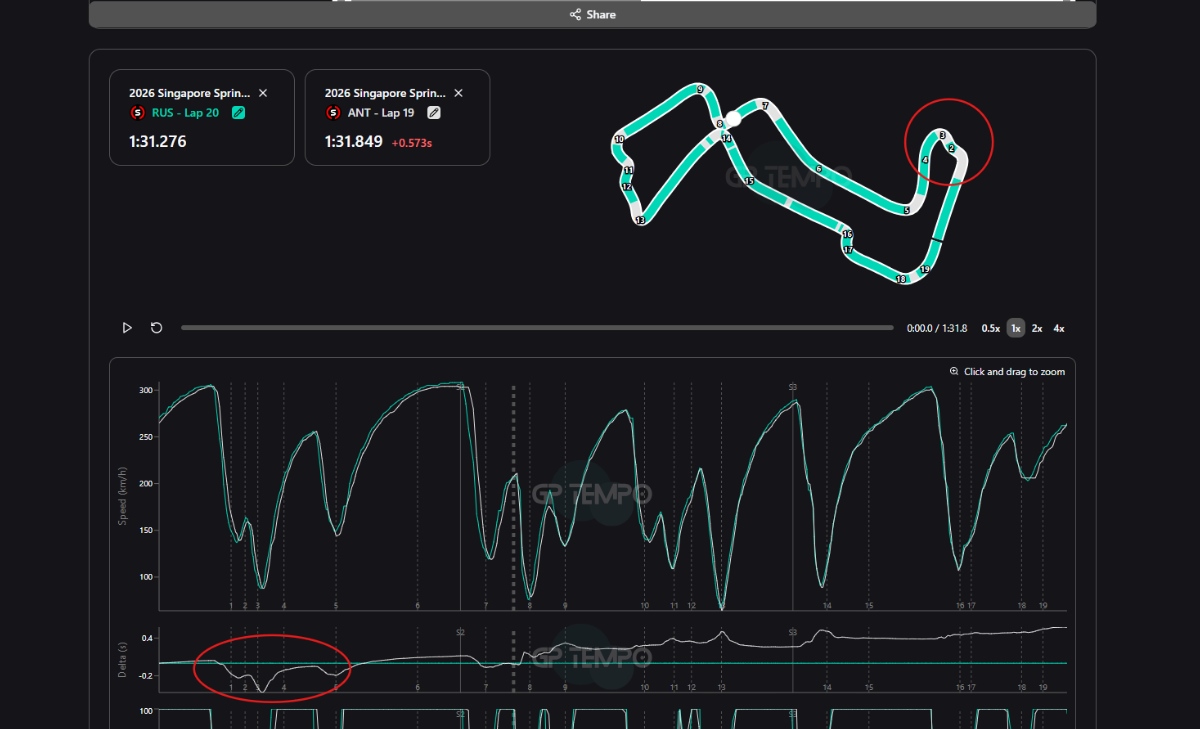Click the turn 15 marker on the track map
1200x729 pixels.
tap(749, 181)
